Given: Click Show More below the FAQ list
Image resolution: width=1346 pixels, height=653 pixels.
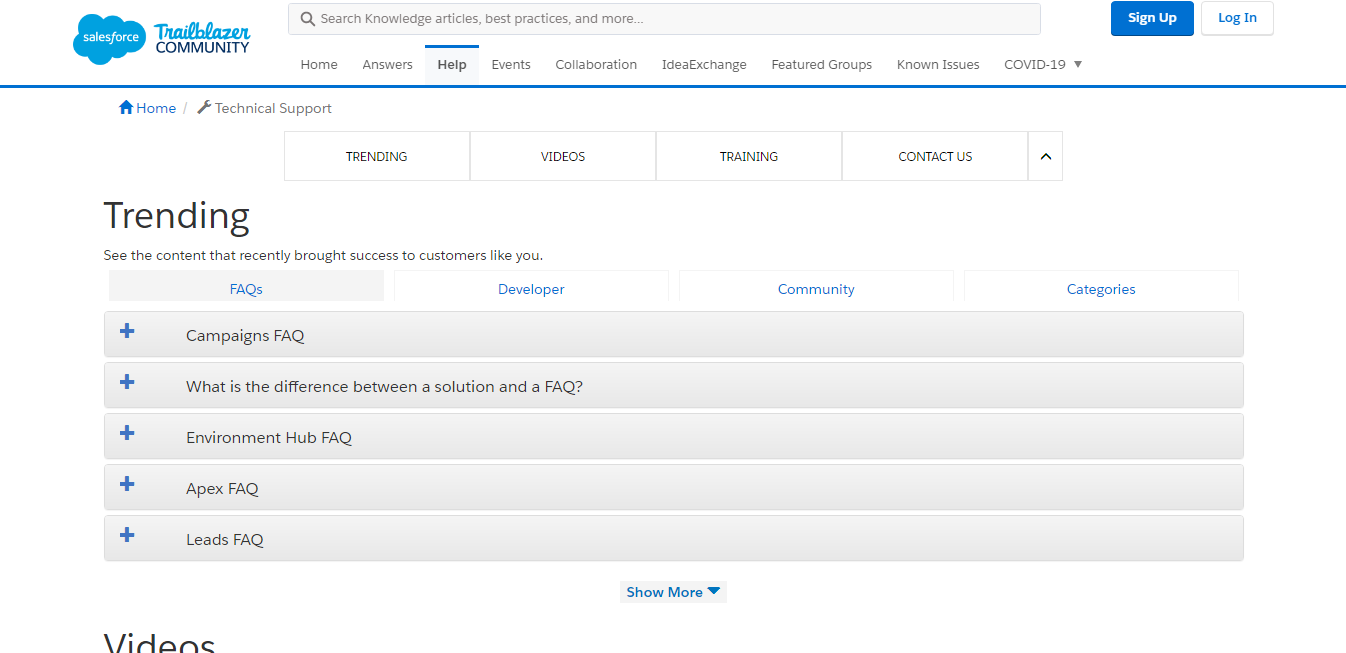Looking at the screenshot, I should click(x=673, y=592).
